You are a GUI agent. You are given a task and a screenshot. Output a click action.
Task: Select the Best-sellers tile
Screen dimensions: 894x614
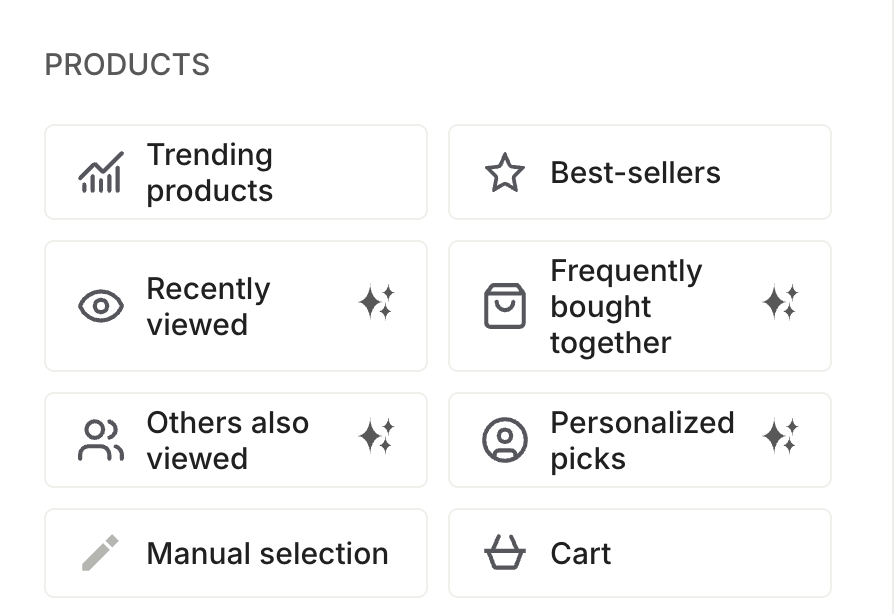[640, 172]
